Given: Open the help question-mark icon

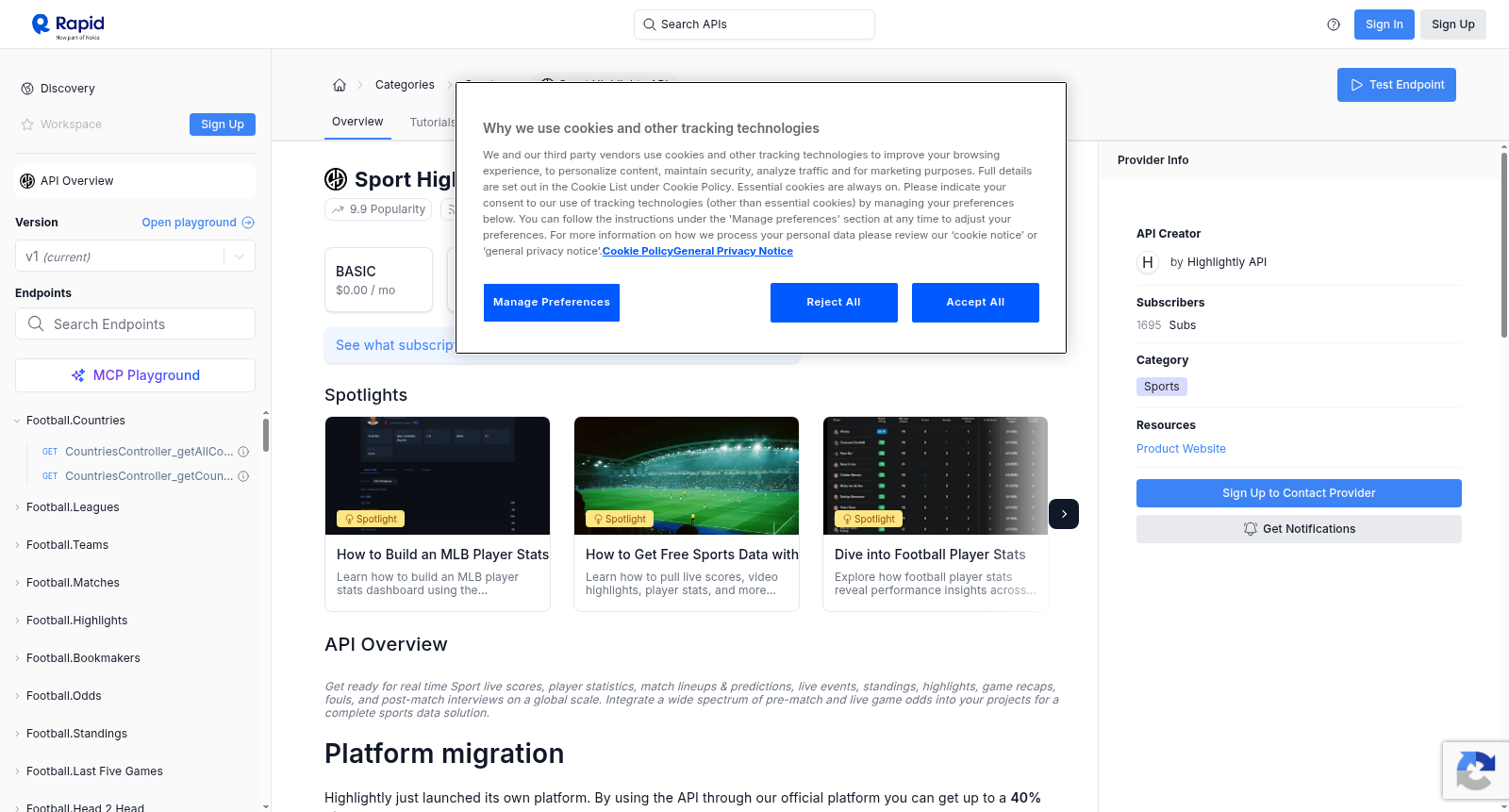Looking at the screenshot, I should click(x=1334, y=25).
